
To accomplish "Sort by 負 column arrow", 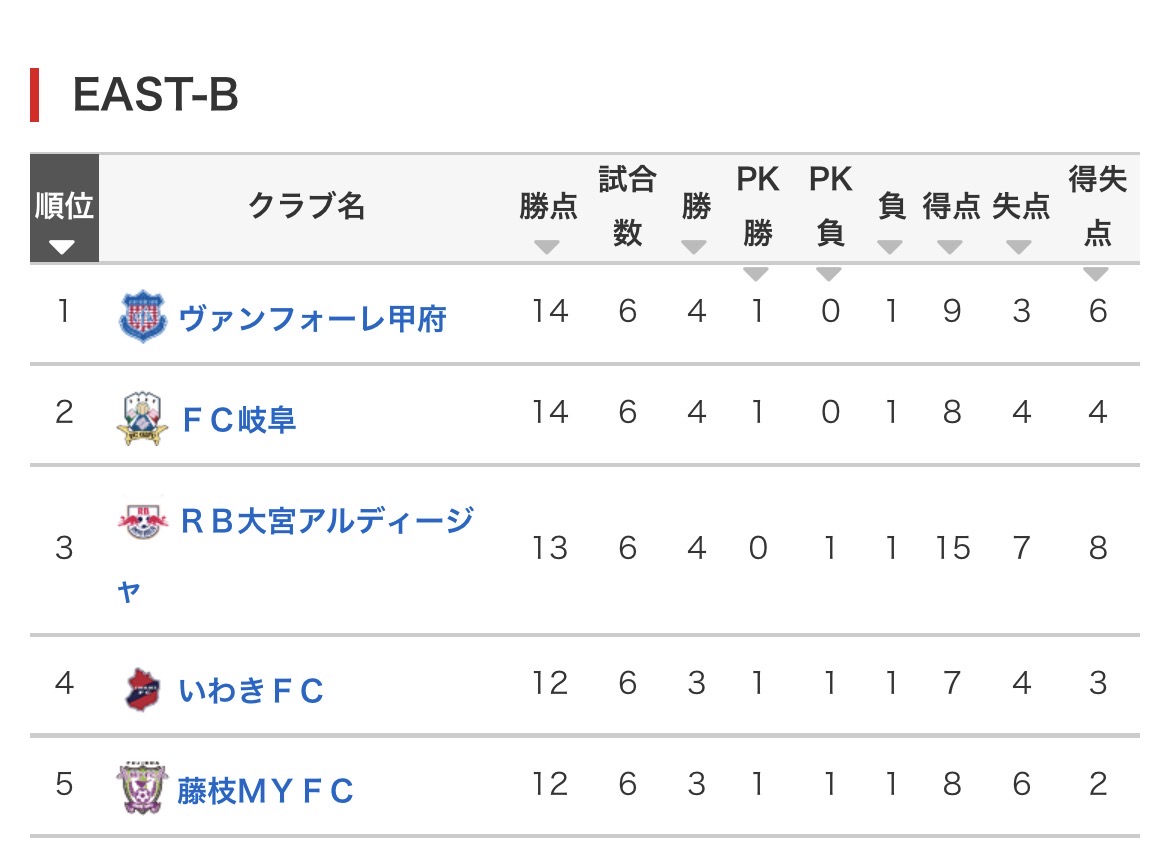I will (890, 247).
